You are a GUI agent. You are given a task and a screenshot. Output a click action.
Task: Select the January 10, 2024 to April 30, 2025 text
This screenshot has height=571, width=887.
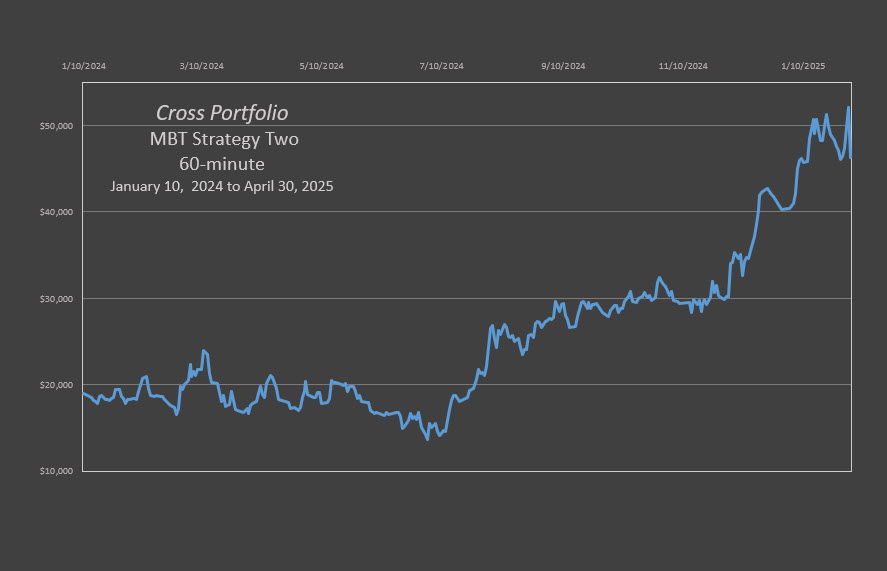point(222,186)
